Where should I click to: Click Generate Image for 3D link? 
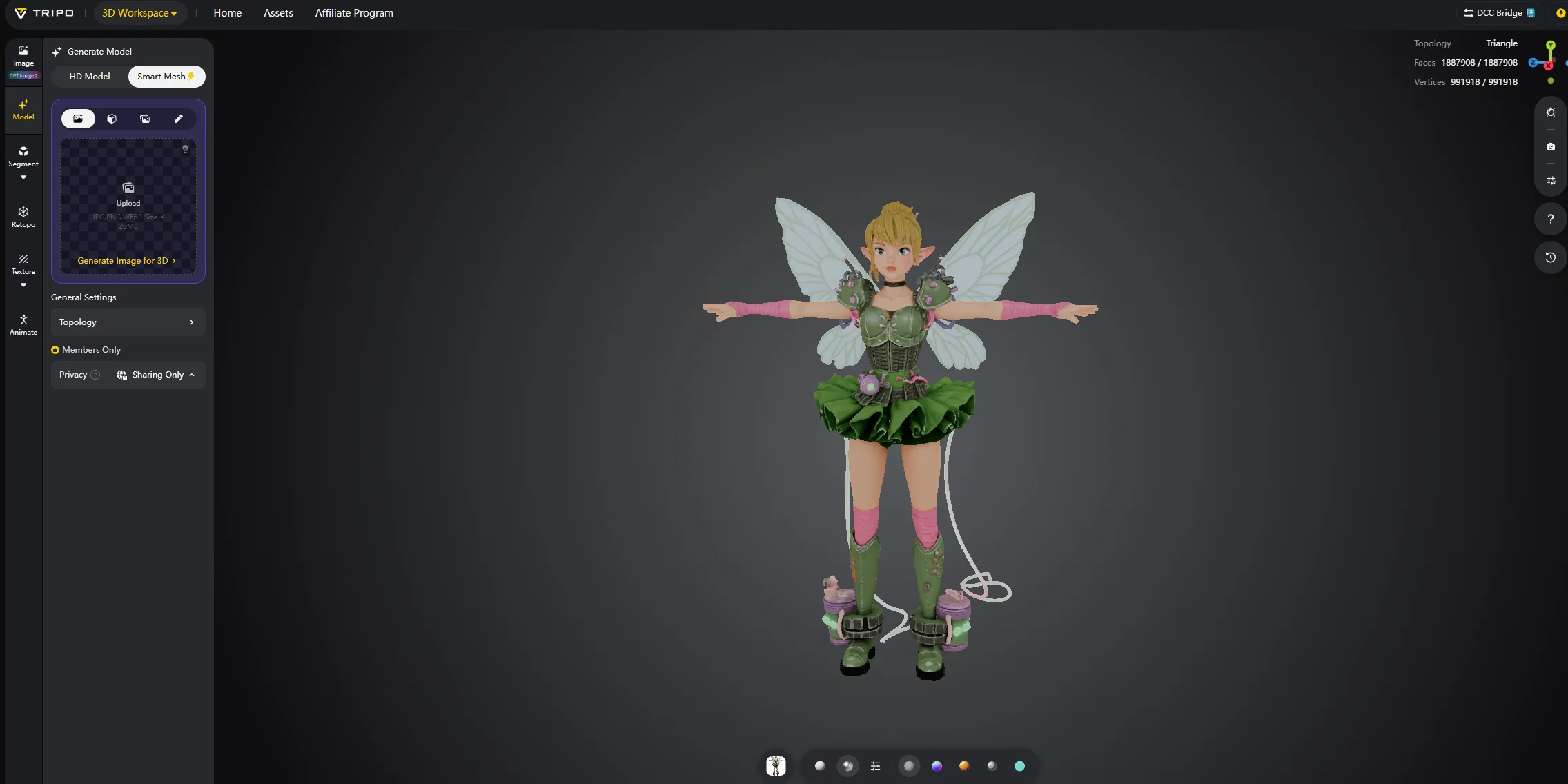(127, 261)
